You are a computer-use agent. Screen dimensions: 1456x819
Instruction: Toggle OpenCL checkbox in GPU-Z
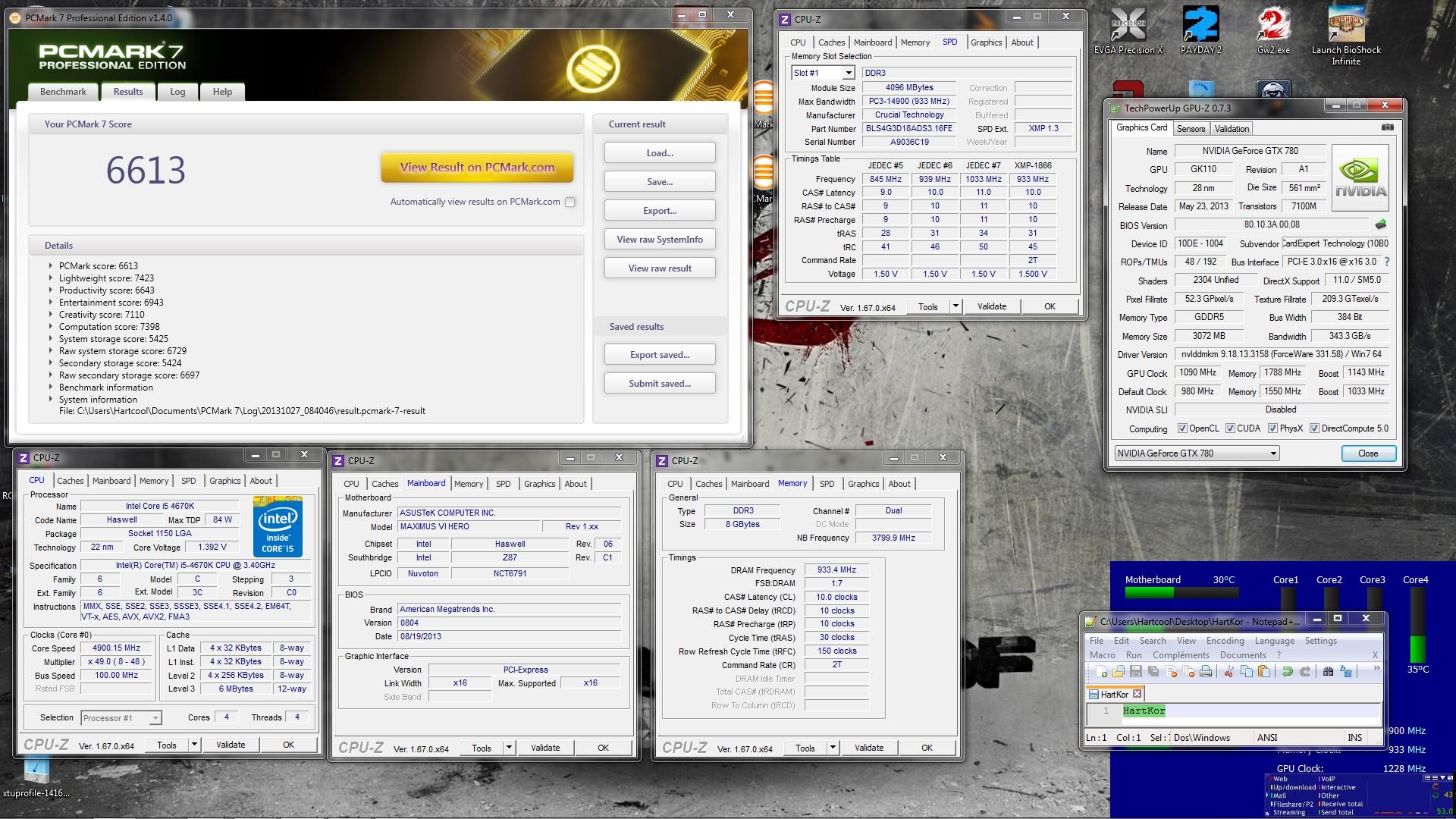(1181, 428)
